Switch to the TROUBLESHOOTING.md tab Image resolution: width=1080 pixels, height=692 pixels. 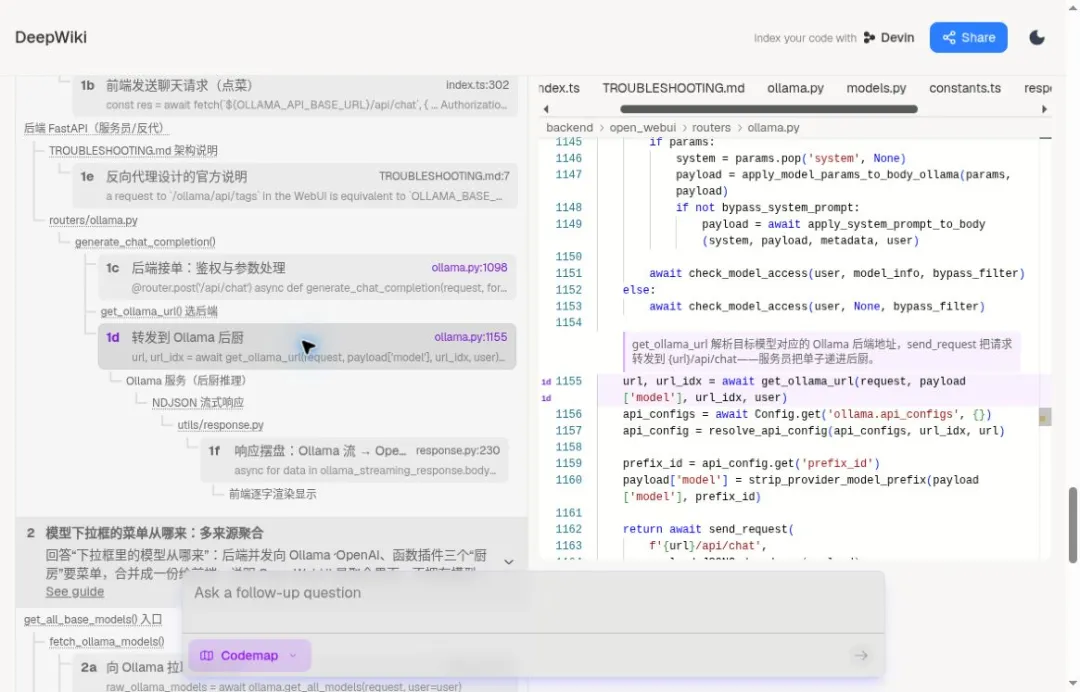(673, 88)
